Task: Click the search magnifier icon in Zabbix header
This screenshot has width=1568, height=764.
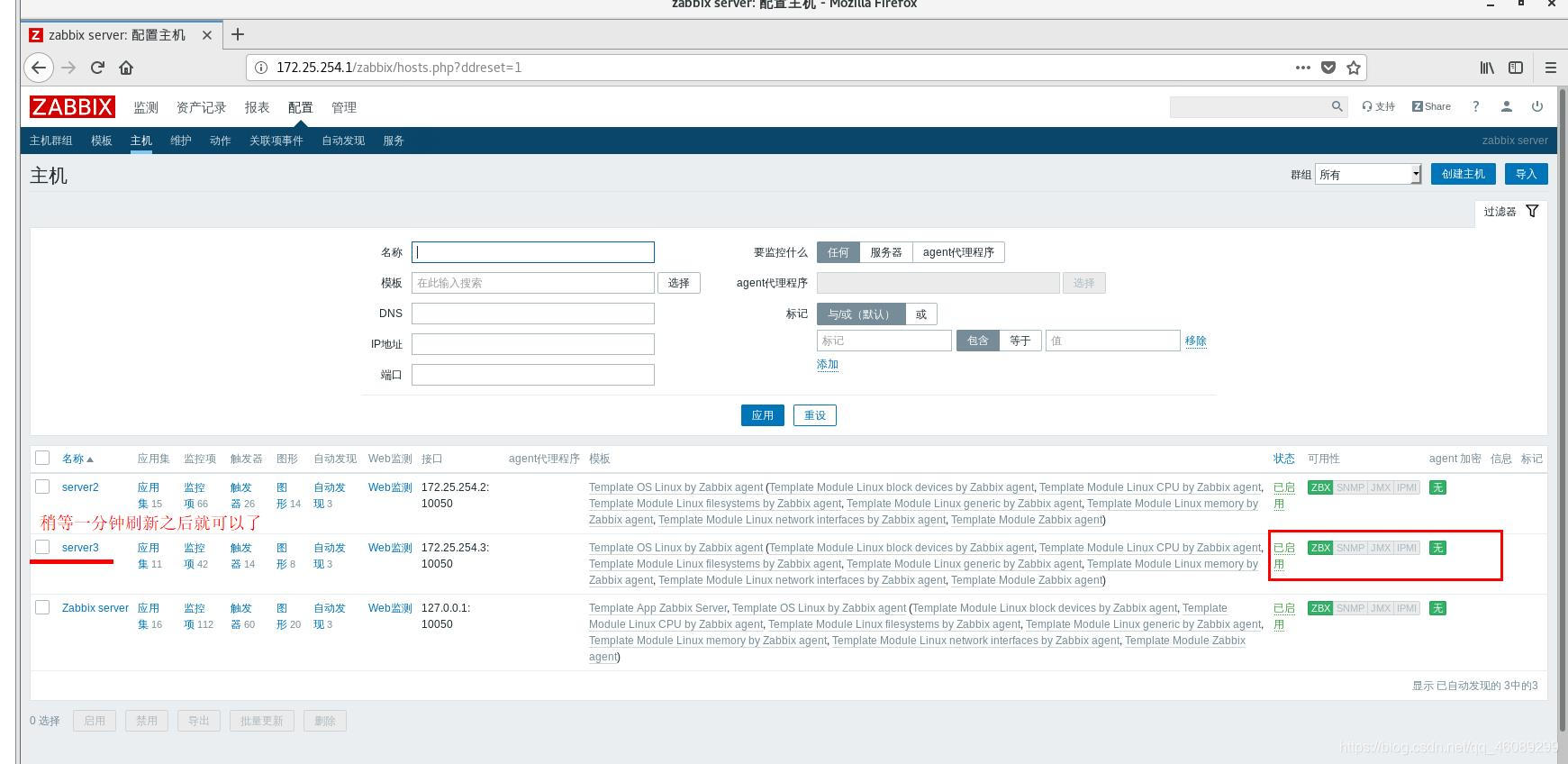Action: [1337, 106]
